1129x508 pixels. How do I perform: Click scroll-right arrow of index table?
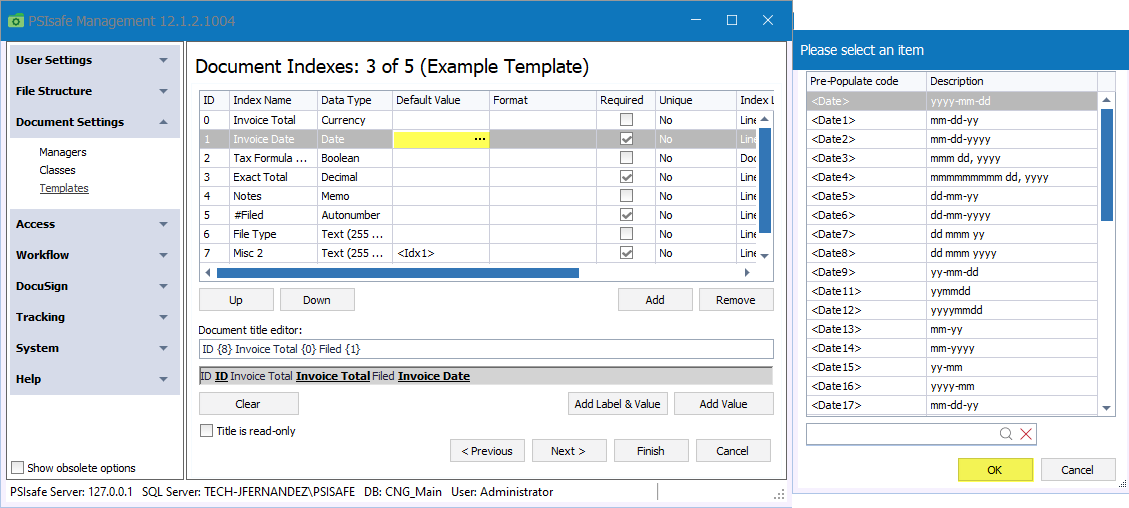[x=747, y=273]
